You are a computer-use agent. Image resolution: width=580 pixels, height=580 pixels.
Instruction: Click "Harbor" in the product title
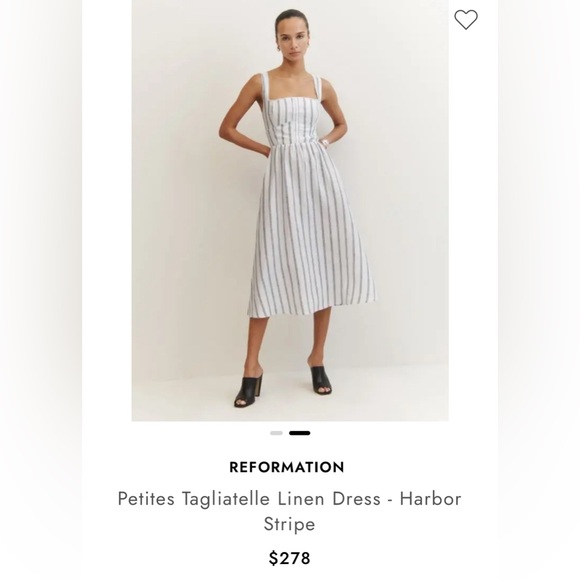[x=431, y=499]
